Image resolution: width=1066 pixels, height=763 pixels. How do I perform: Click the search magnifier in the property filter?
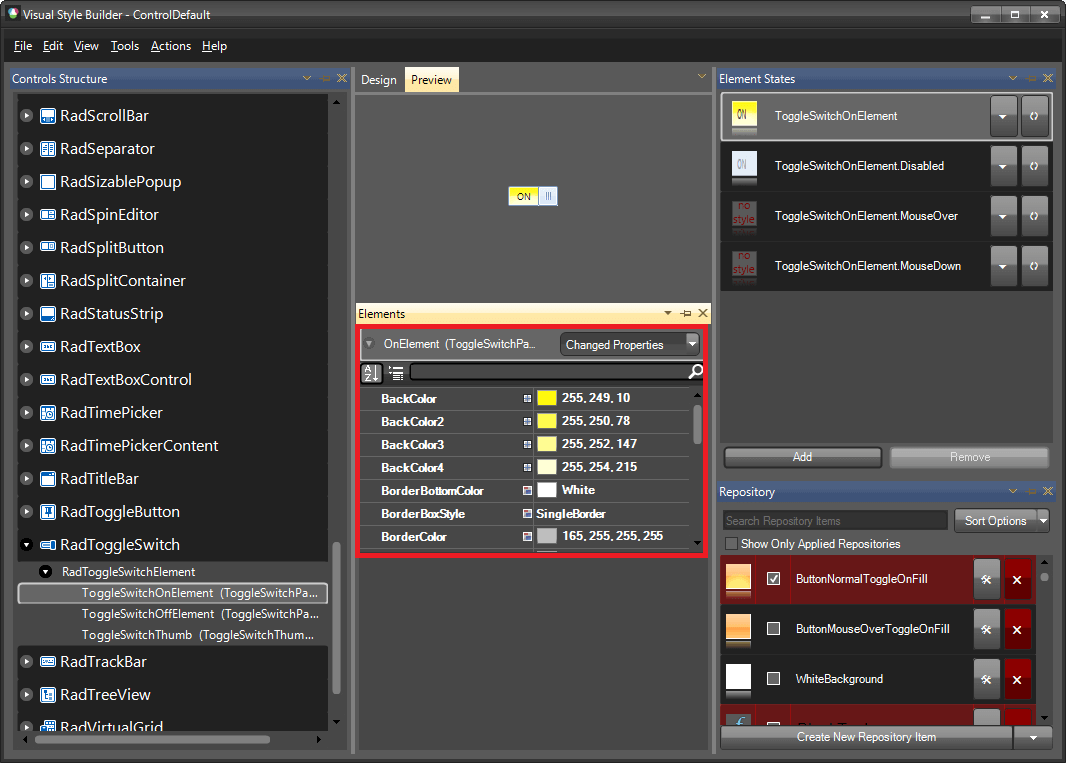click(697, 373)
